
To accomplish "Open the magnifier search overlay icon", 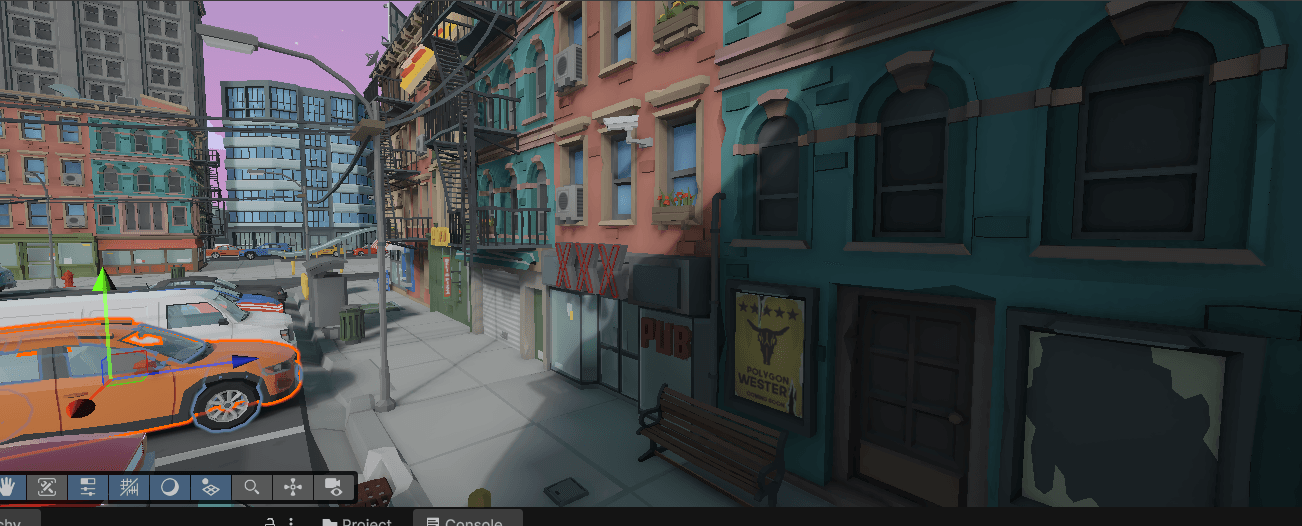I will 252,487.
